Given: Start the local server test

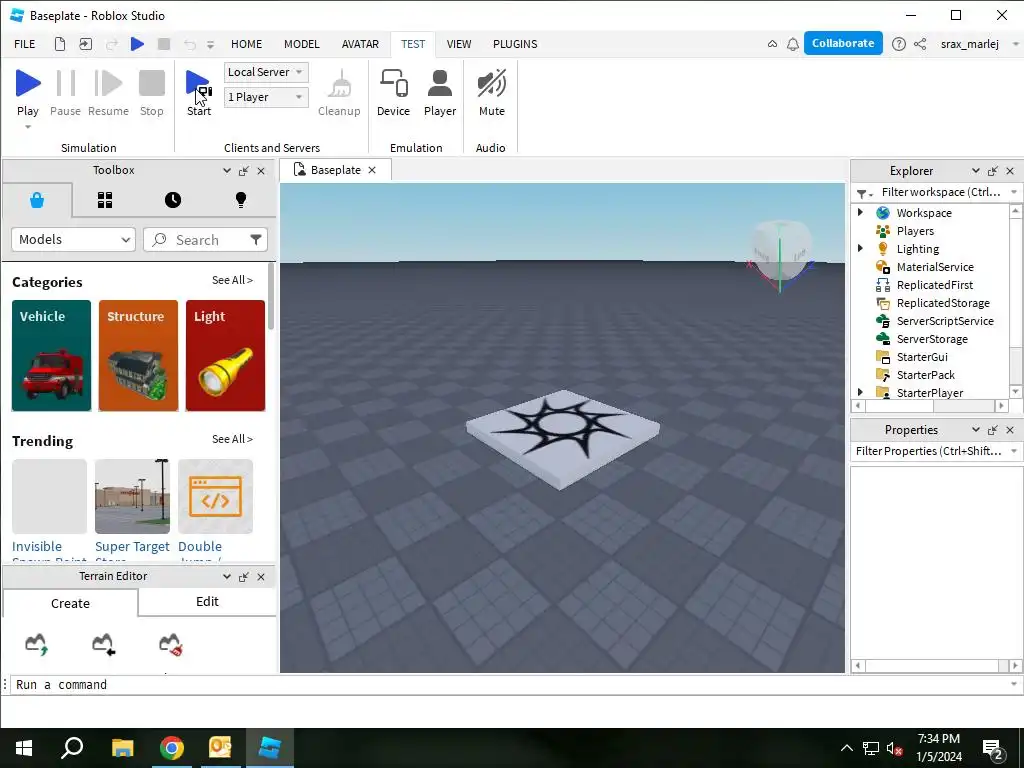Looking at the screenshot, I should click(199, 93).
